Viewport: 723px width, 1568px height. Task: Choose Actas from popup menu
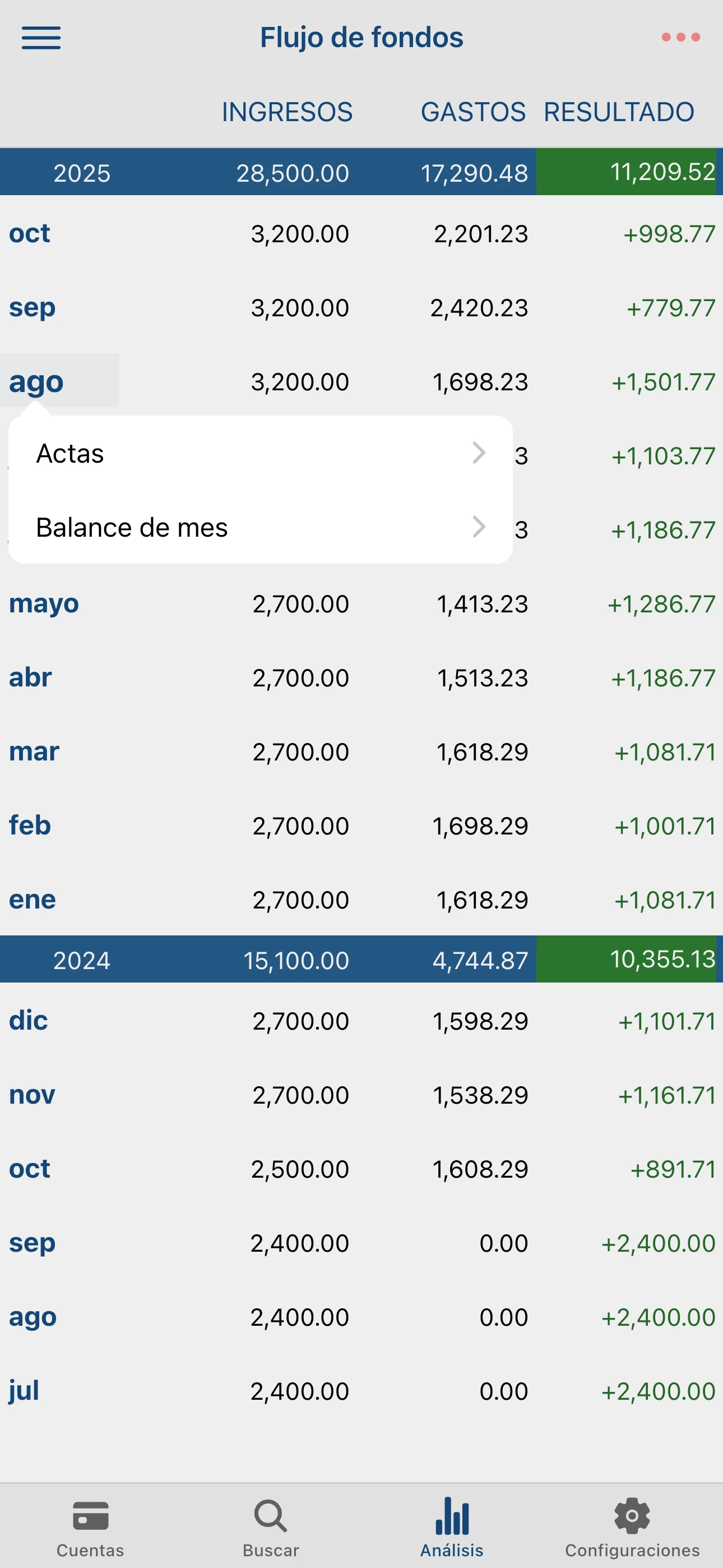[71, 454]
